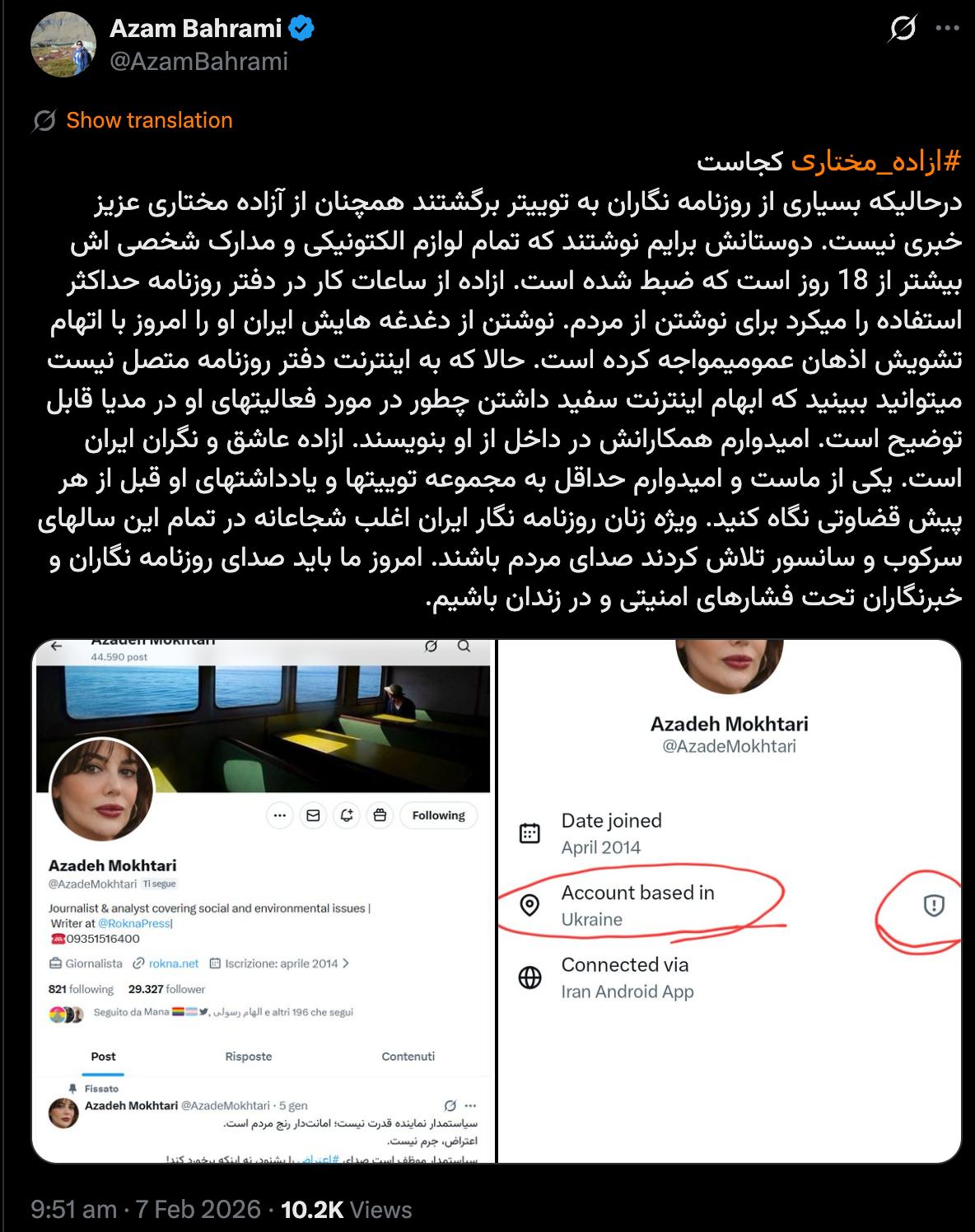Open Azam Bahrami's profile avatar
This screenshot has height=1232, width=975.
[x=63, y=45]
